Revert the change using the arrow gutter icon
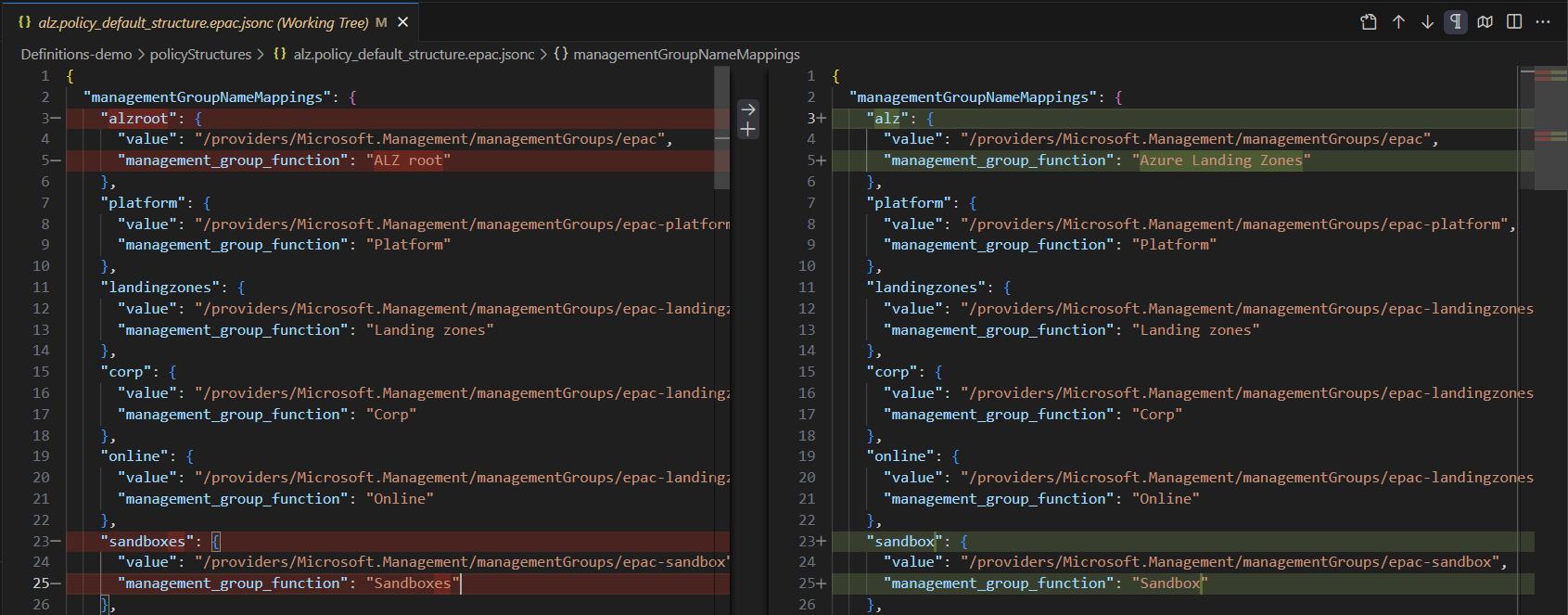Viewport: 1568px width, 615px height. pyautogui.click(x=748, y=109)
